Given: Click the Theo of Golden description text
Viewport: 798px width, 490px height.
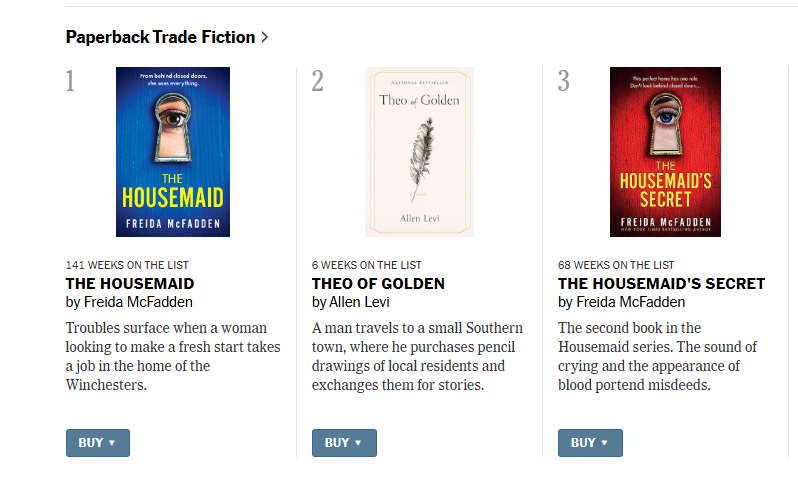Looking at the screenshot, I should coord(417,357).
